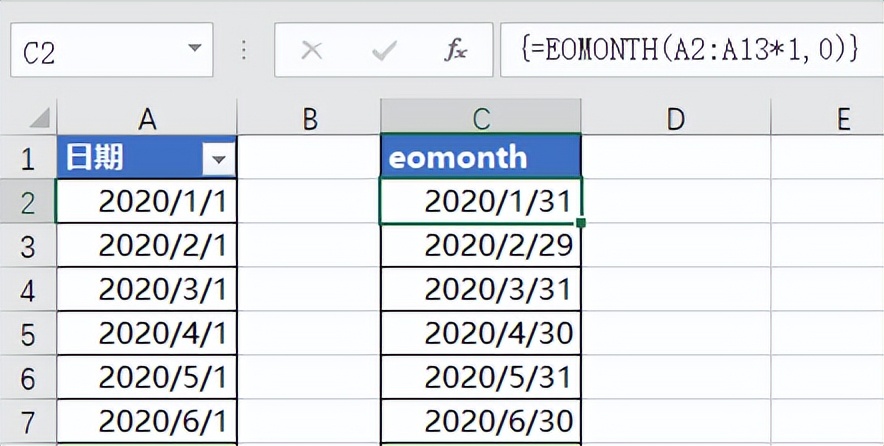Screen dimensions: 884x446
Task: Click the formula bar options dots handle
Action: [x=244, y=51]
